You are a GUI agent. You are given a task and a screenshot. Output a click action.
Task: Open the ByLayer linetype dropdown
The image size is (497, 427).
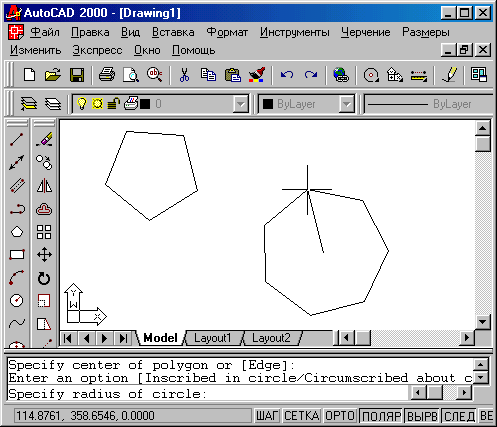point(428,104)
